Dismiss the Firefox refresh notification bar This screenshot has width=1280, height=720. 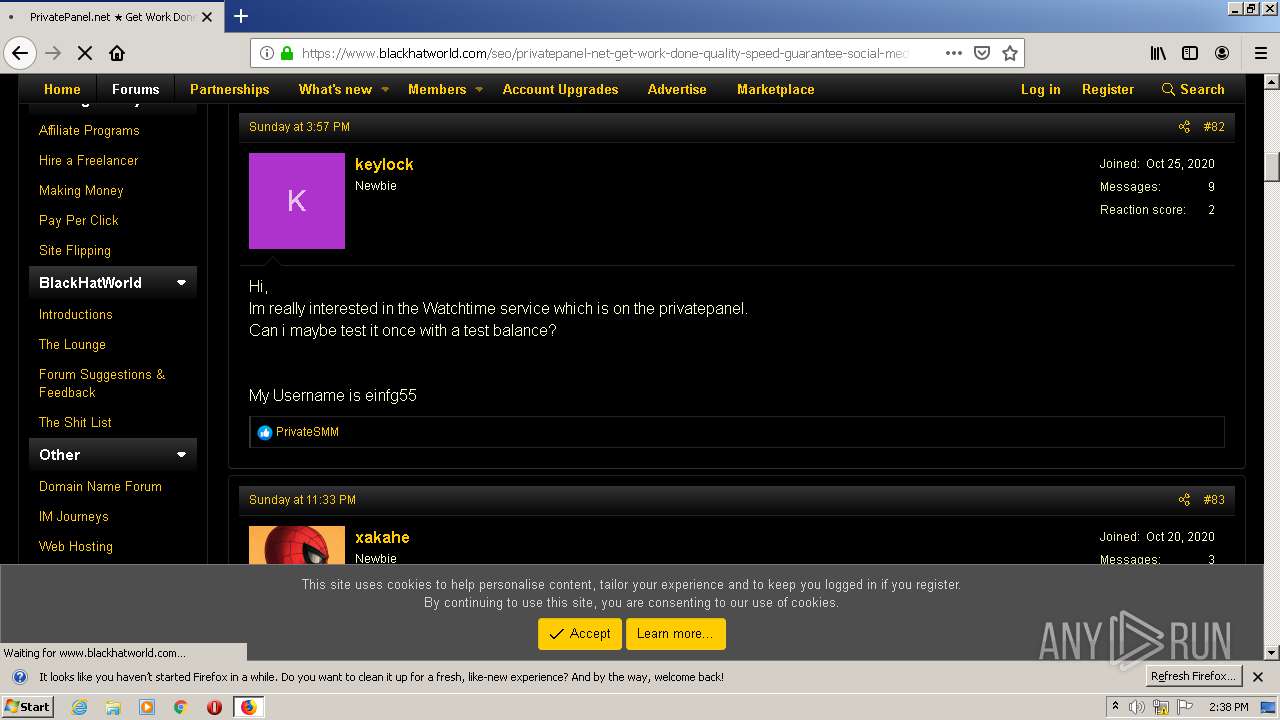[1258, 677]
